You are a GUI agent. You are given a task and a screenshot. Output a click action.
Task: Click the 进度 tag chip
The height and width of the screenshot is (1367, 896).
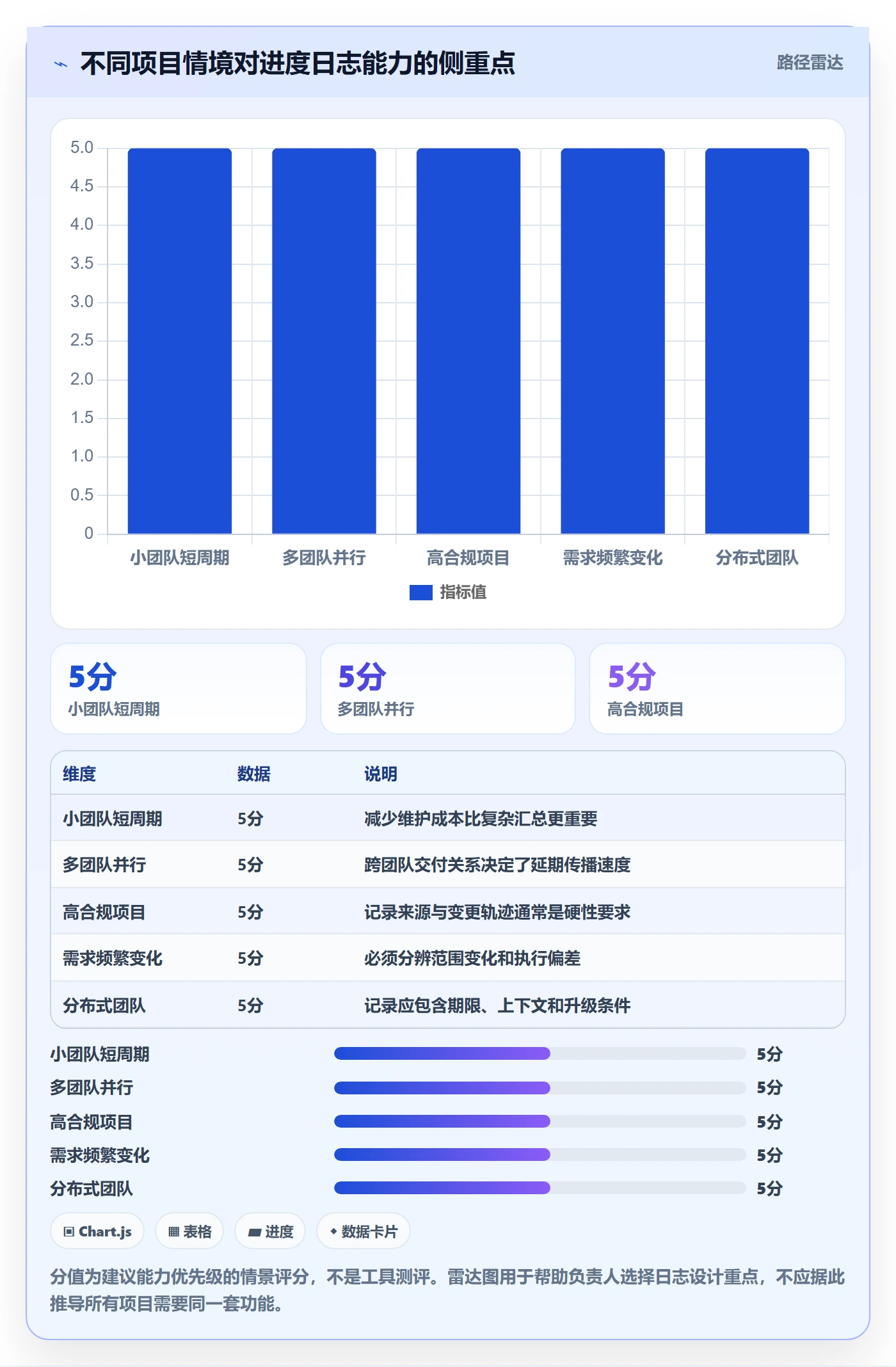(x=270, y=1231)
